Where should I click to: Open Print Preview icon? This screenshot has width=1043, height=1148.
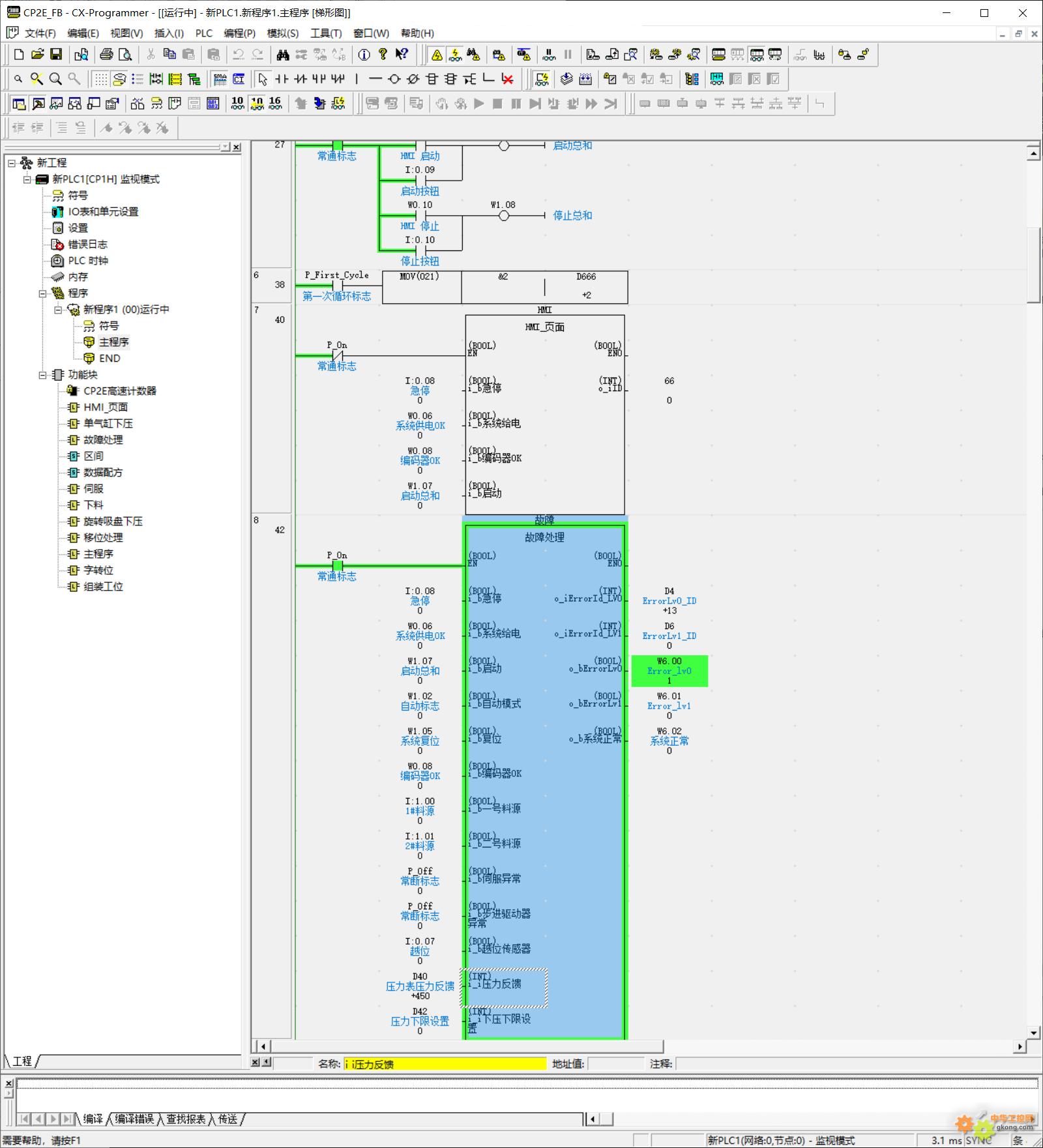pyautogui.click(x=125, y=55)
